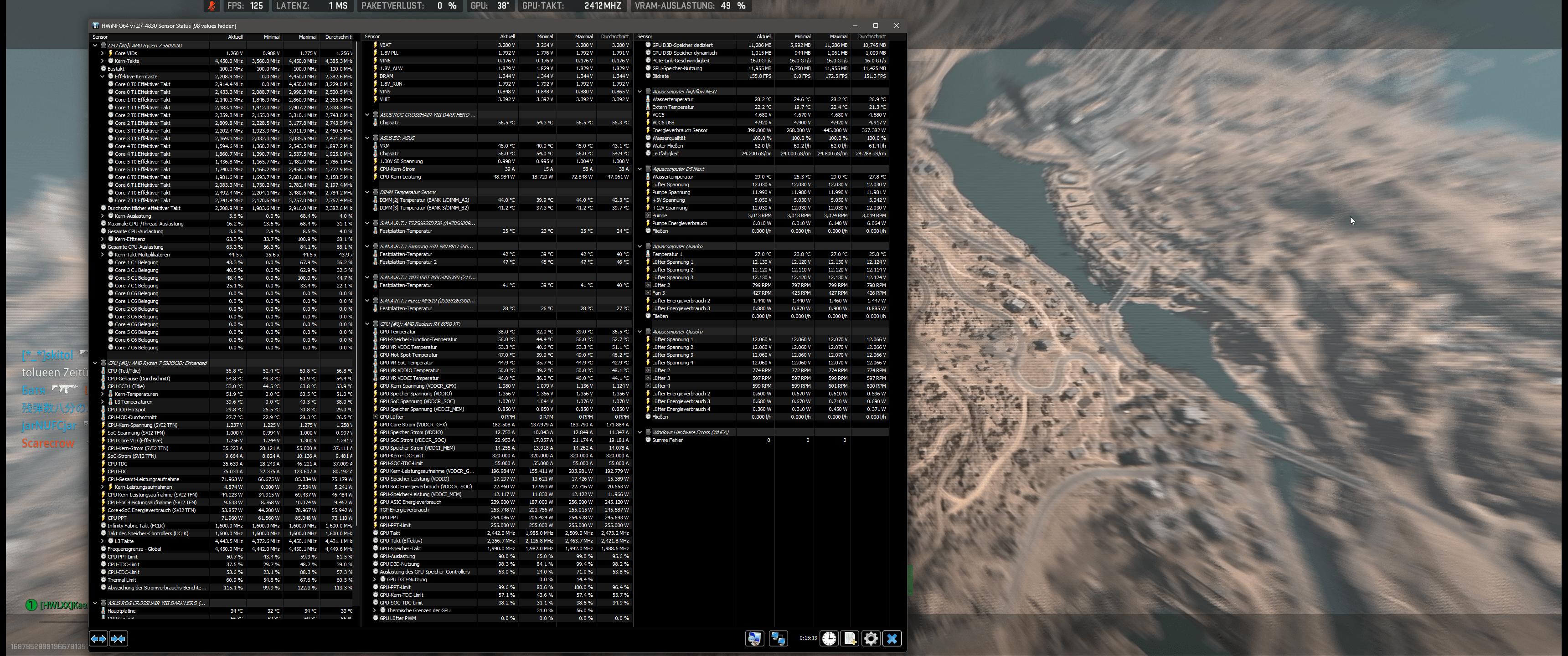Screen dimensions: 1568x656
Task: Close sensors with the blue X icon
Action: (892, 638)
